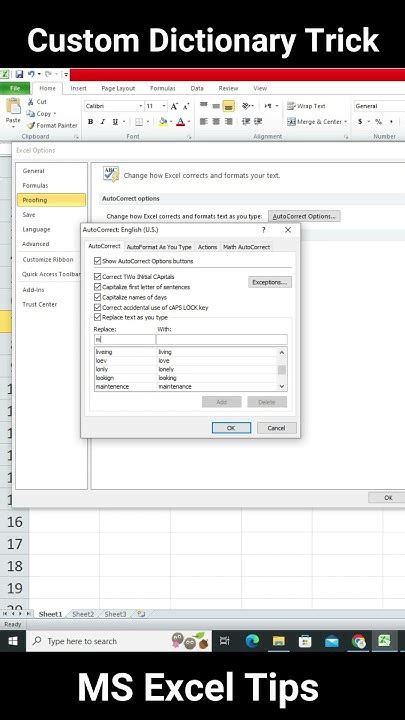Click the Undo arrow icon

coord(31,74)
